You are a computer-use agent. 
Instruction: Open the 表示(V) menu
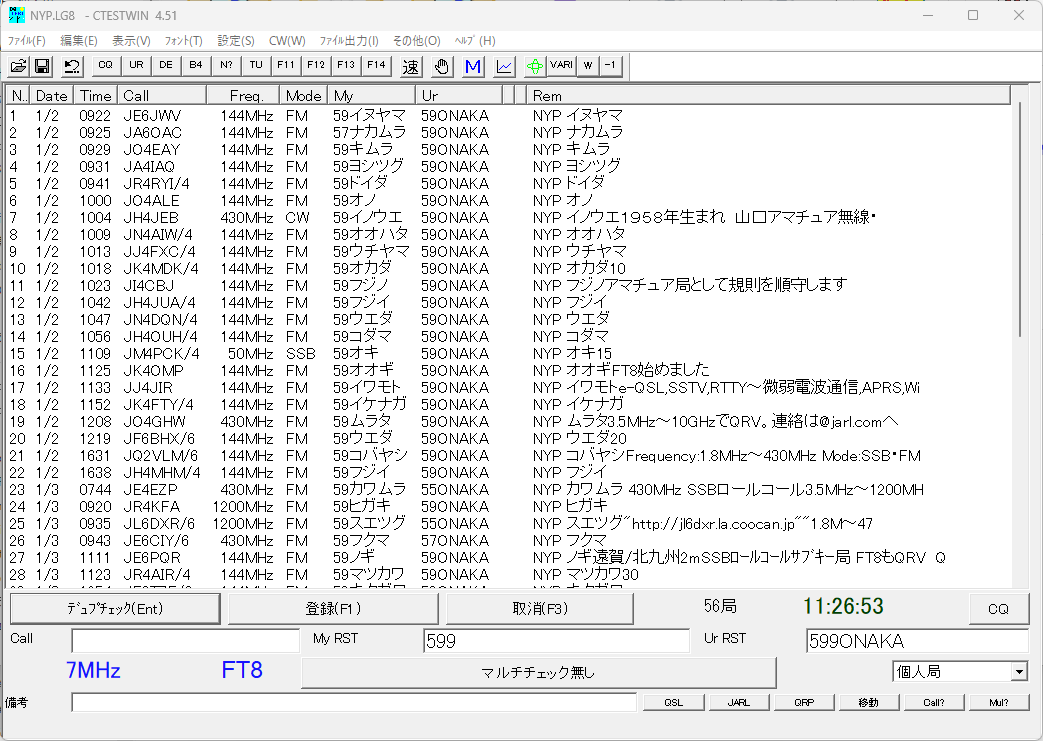click(x=131, y=41)
